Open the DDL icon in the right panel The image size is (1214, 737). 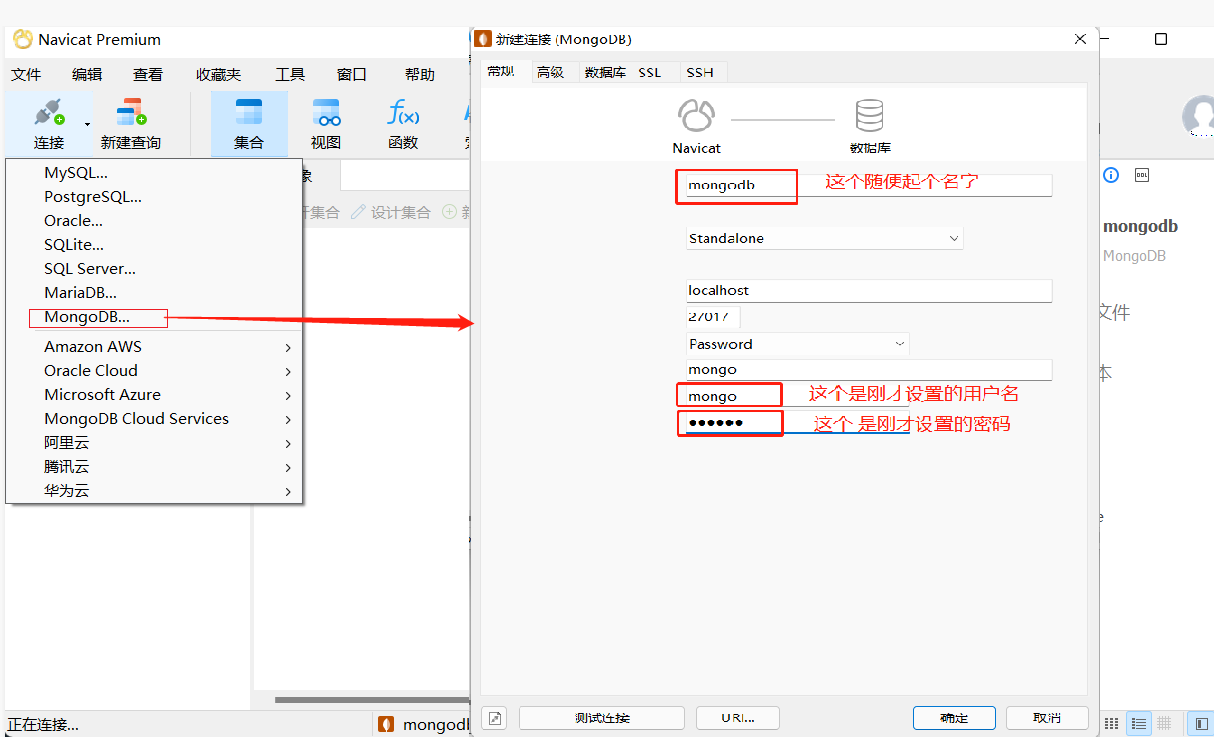coord(1141,175)
